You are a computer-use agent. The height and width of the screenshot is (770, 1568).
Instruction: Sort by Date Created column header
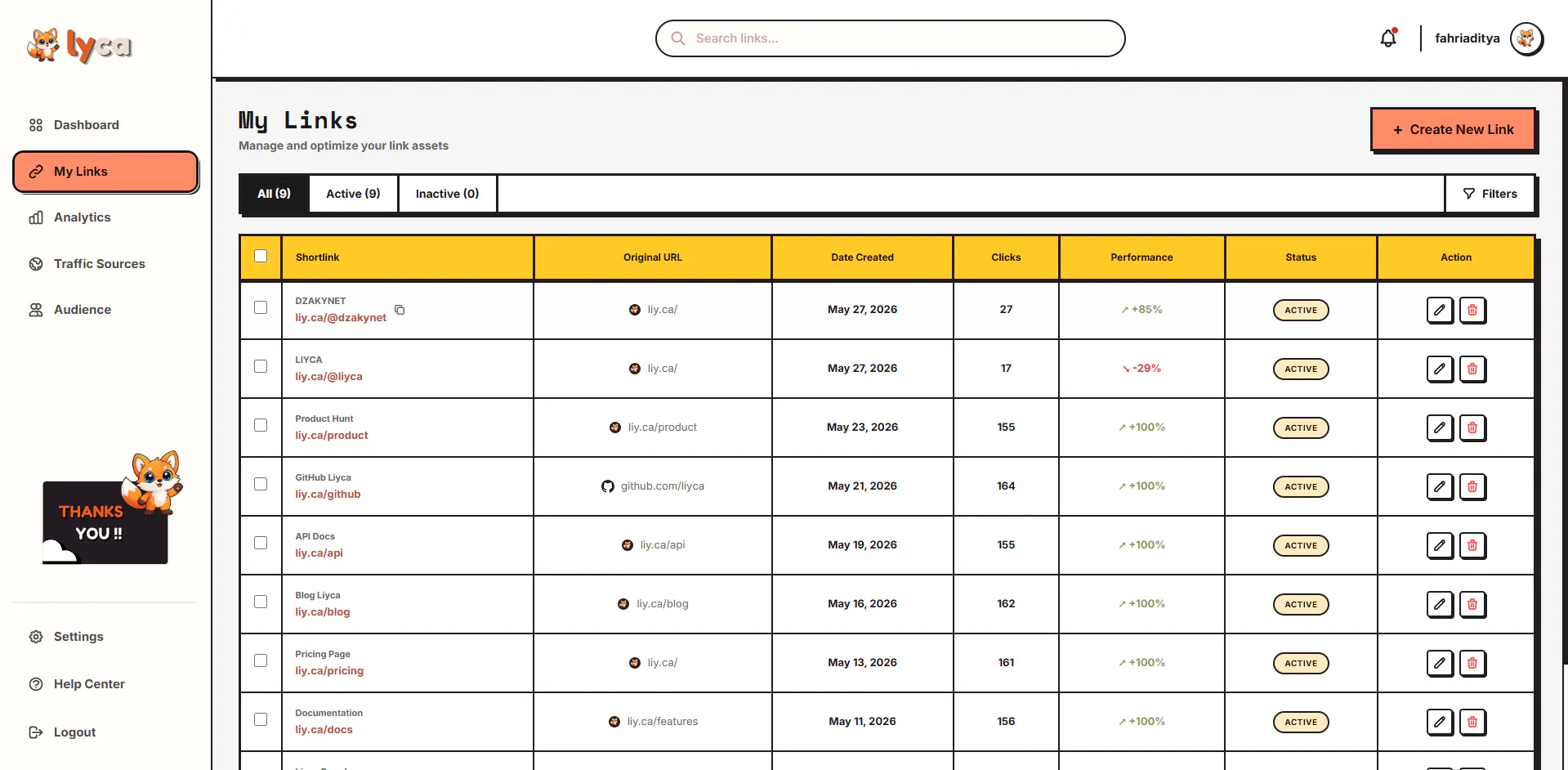(x=862, y=257)
